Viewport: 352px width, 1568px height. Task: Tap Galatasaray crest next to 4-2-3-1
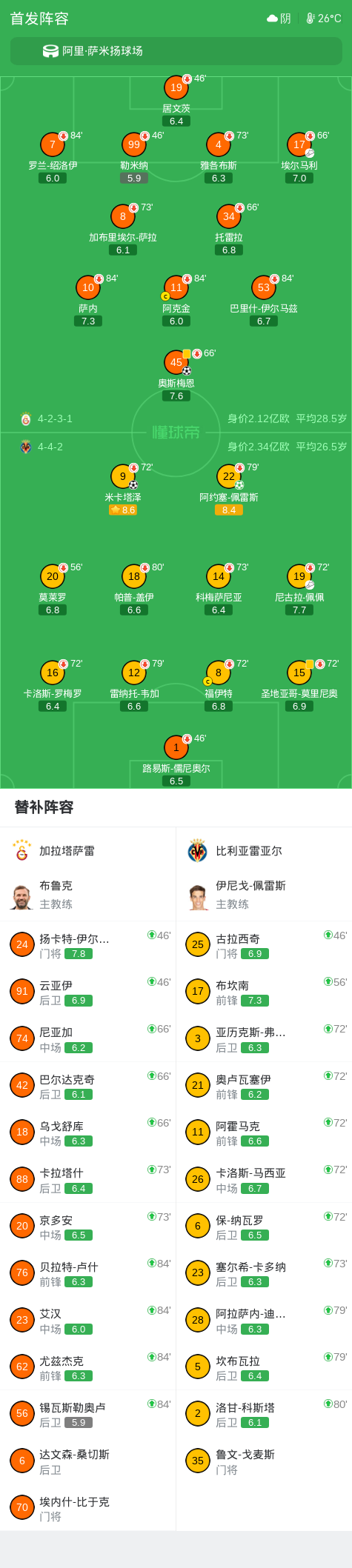[x=26, y=419]
